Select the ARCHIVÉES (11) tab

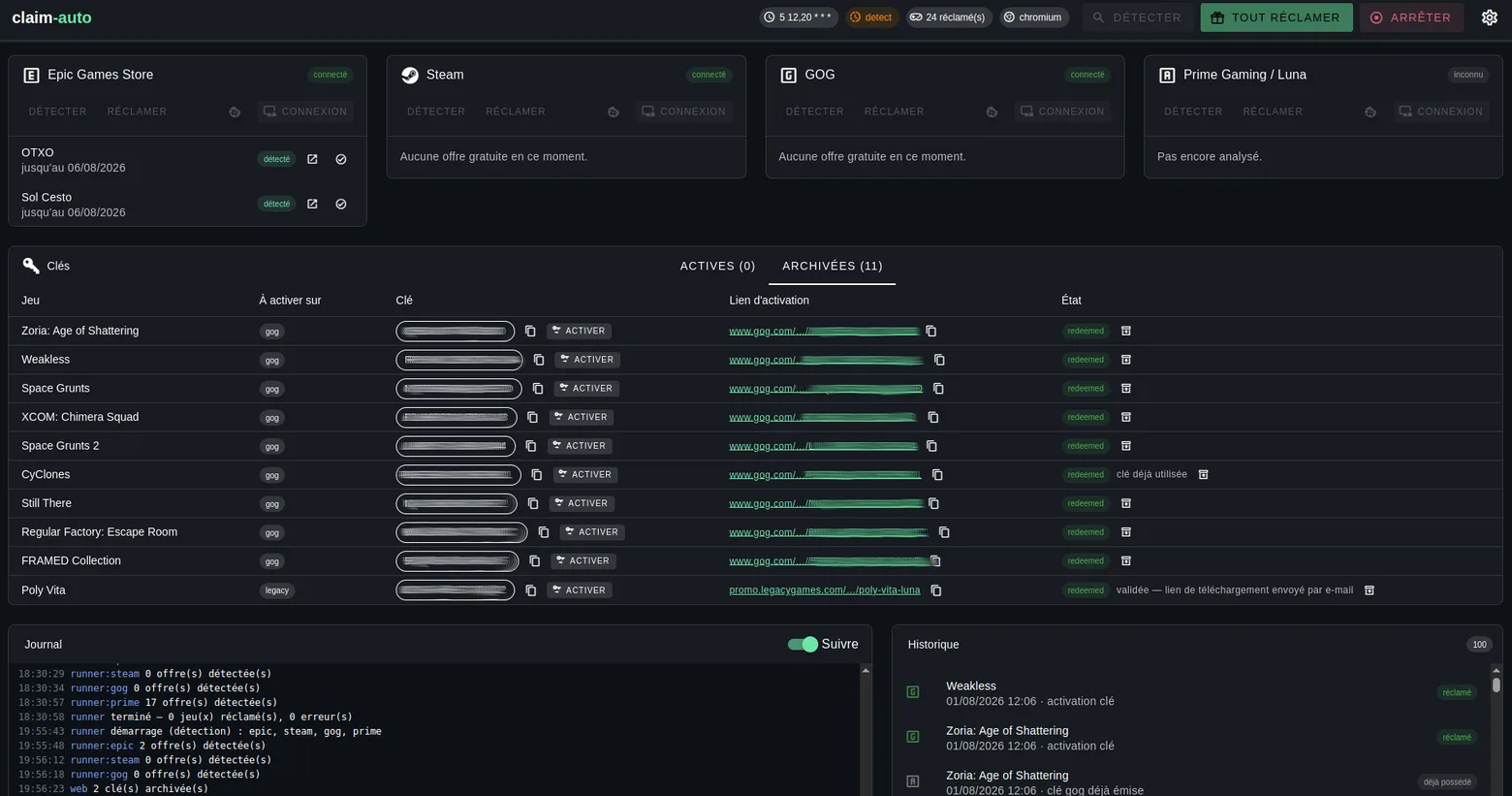[833, 266]
